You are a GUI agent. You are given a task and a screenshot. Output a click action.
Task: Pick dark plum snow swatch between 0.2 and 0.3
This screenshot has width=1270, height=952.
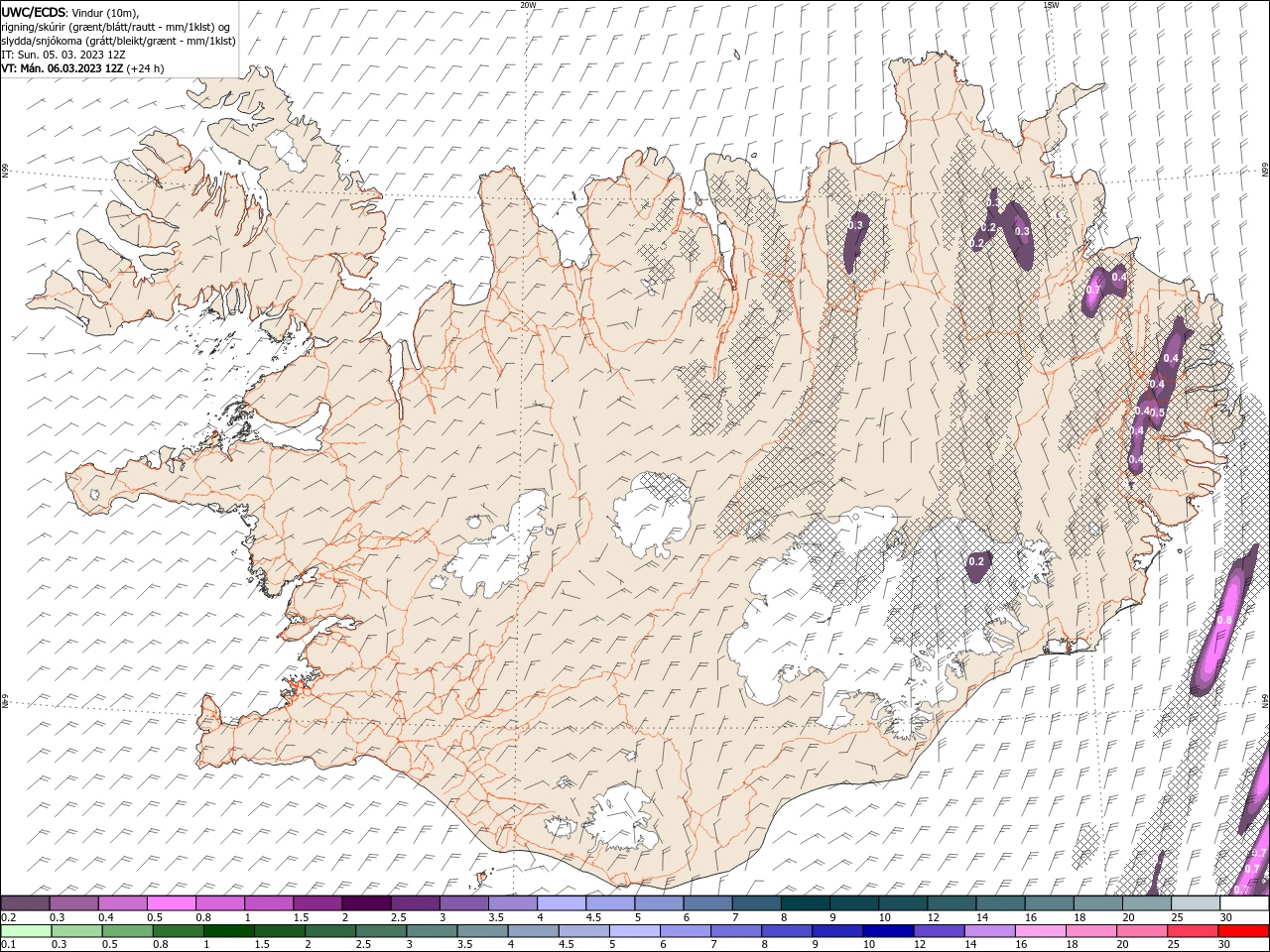[25, 903]
